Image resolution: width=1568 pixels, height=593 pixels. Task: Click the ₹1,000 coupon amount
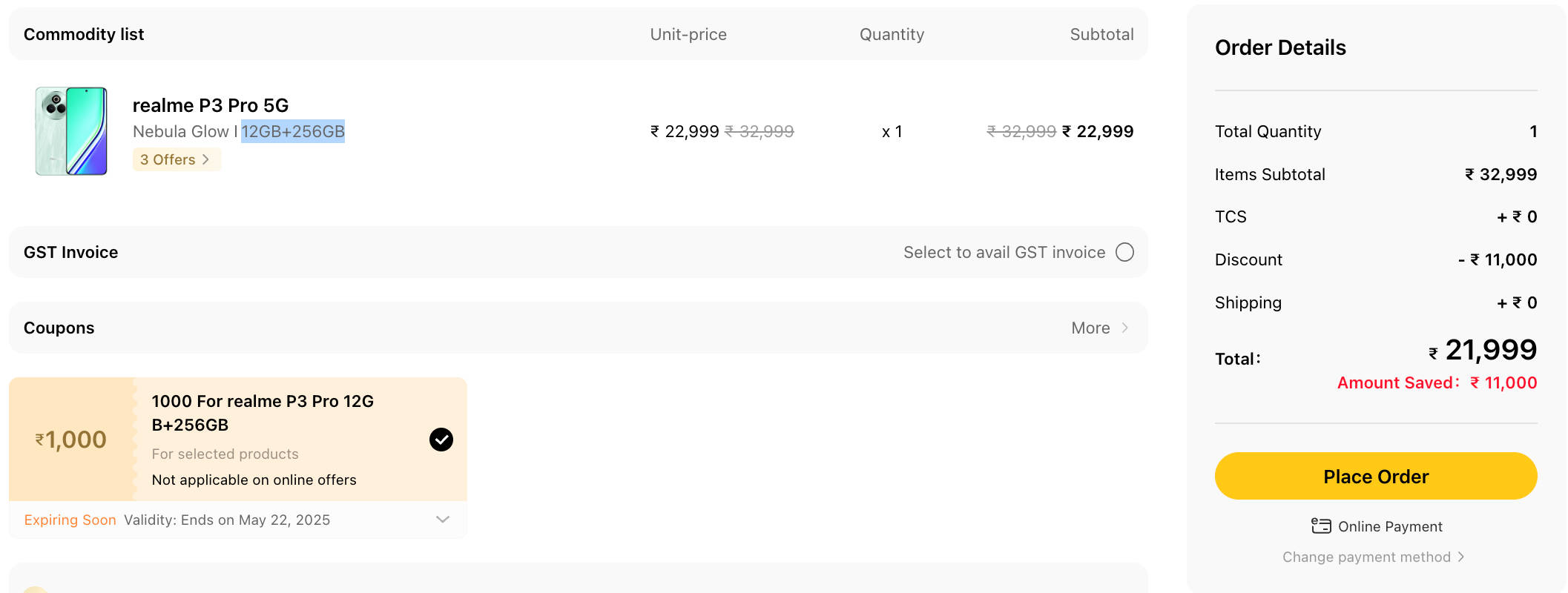coord(71,440)
